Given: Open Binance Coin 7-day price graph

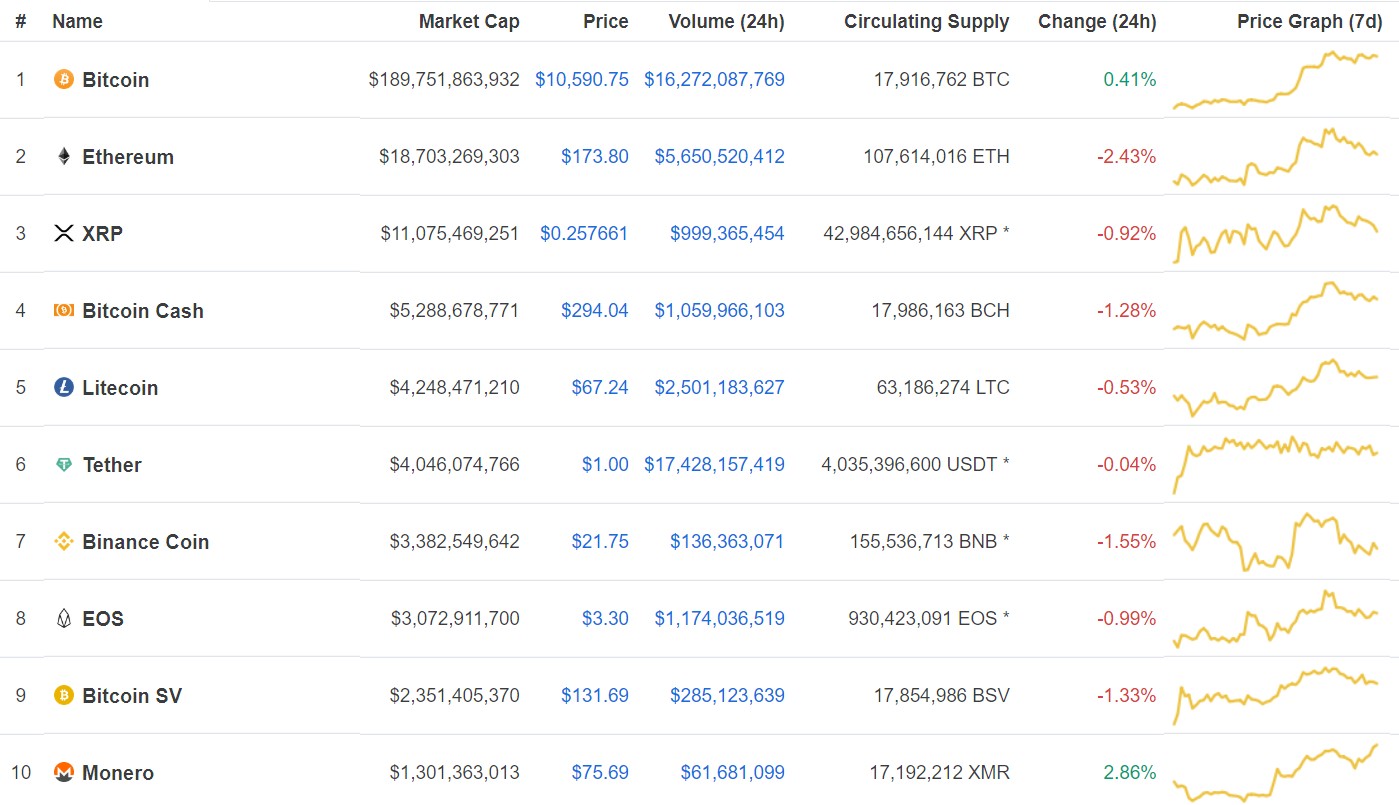Looking at the screenshot, I should click(1276, 542).
